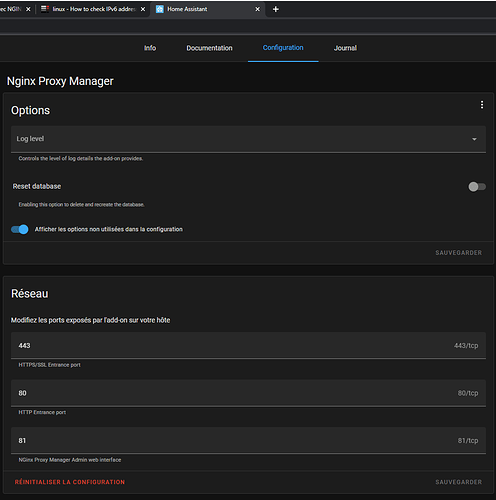Switch to the Home Assistant browser tab
Image resolution: width=496 pixels, height=500 pixels.
208,9
